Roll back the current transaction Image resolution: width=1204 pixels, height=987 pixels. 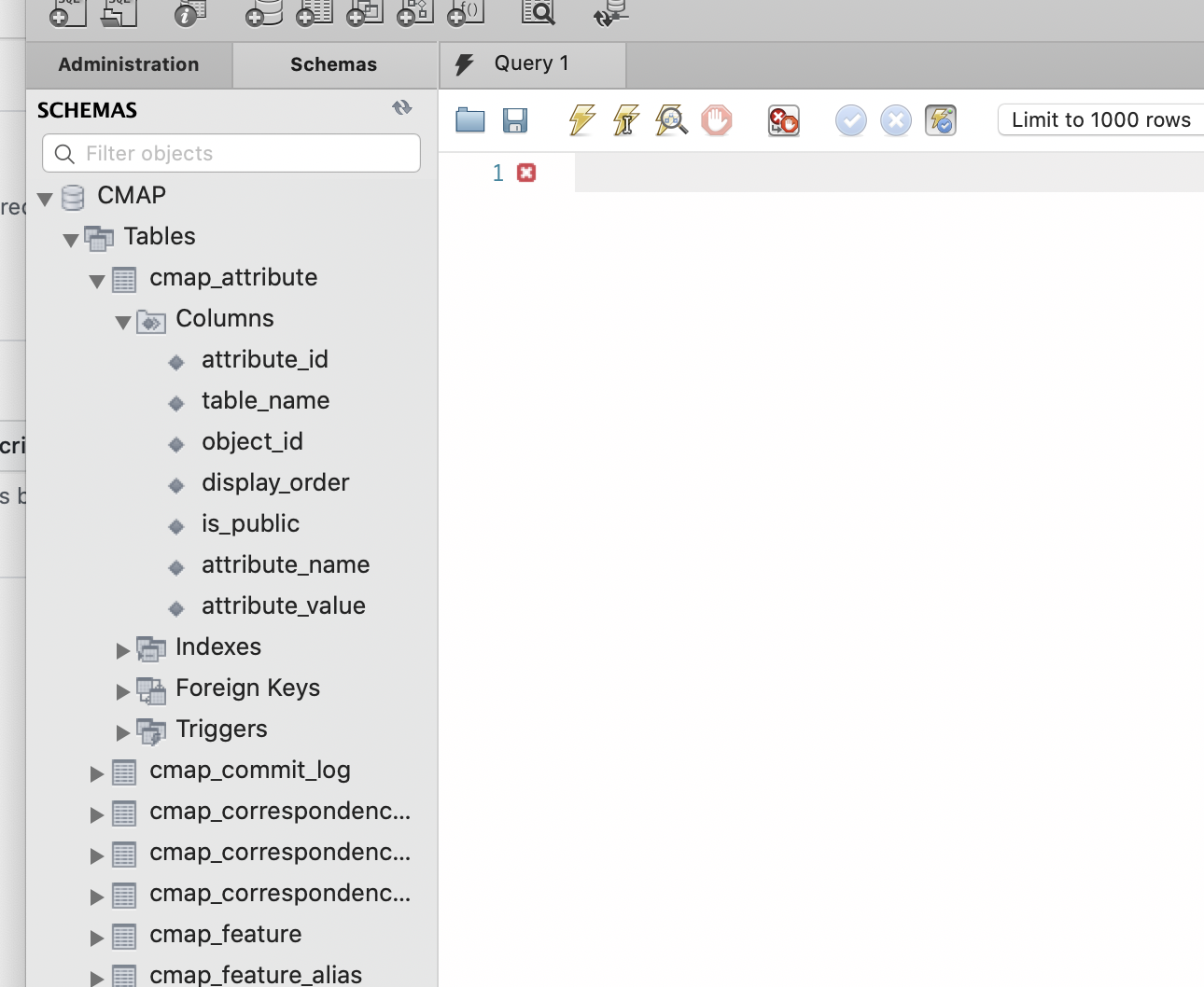[895, 120]
